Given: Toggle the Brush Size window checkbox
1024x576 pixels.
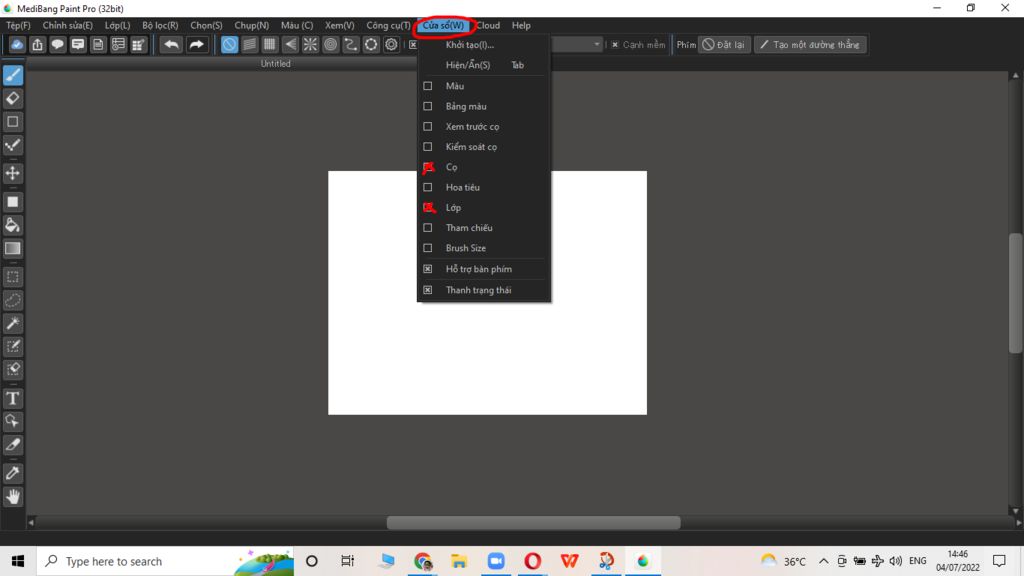Looking at the screenshot, I should (x=428, y=248).
